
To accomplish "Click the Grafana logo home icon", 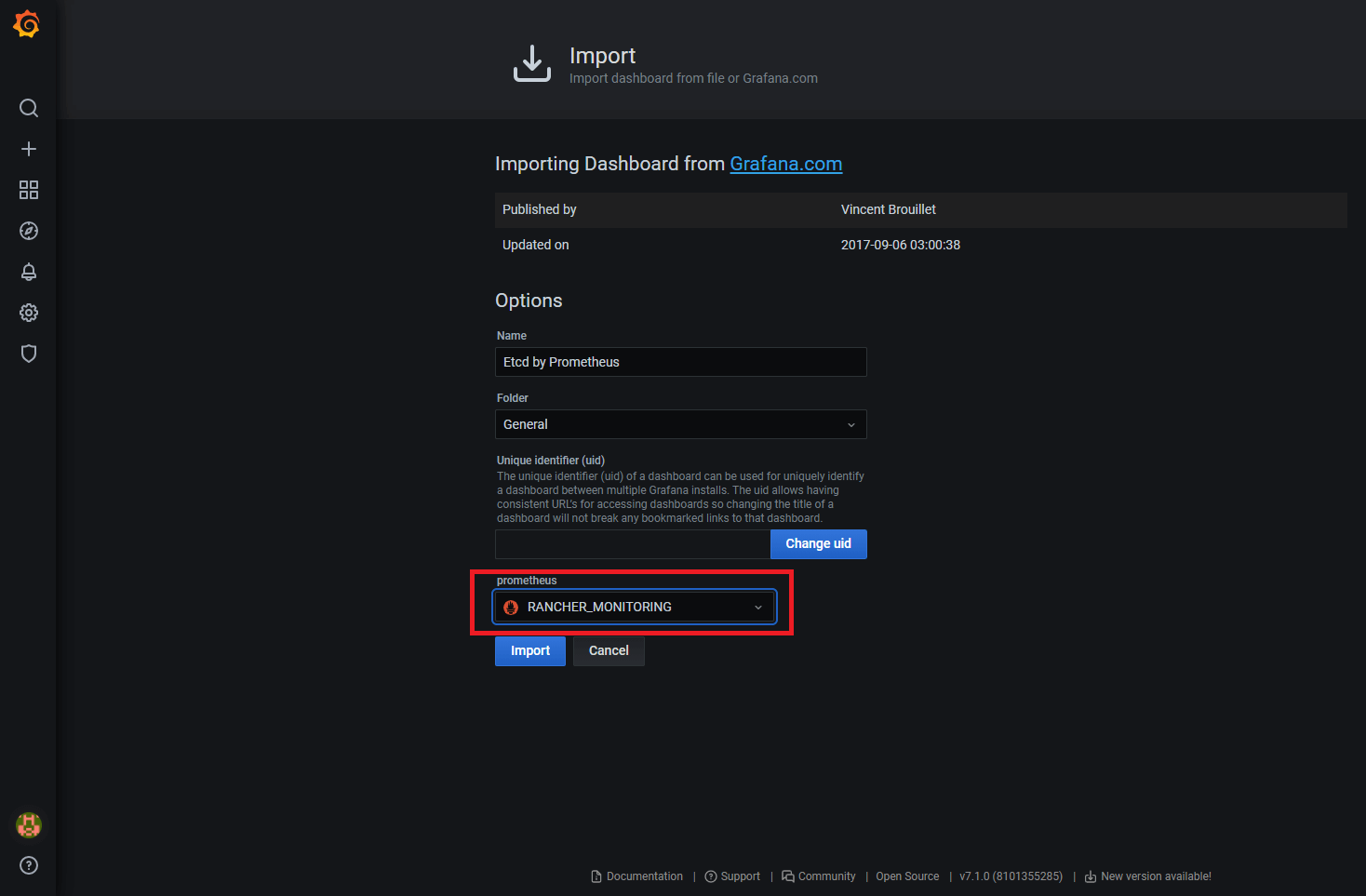I will point(27,24).
